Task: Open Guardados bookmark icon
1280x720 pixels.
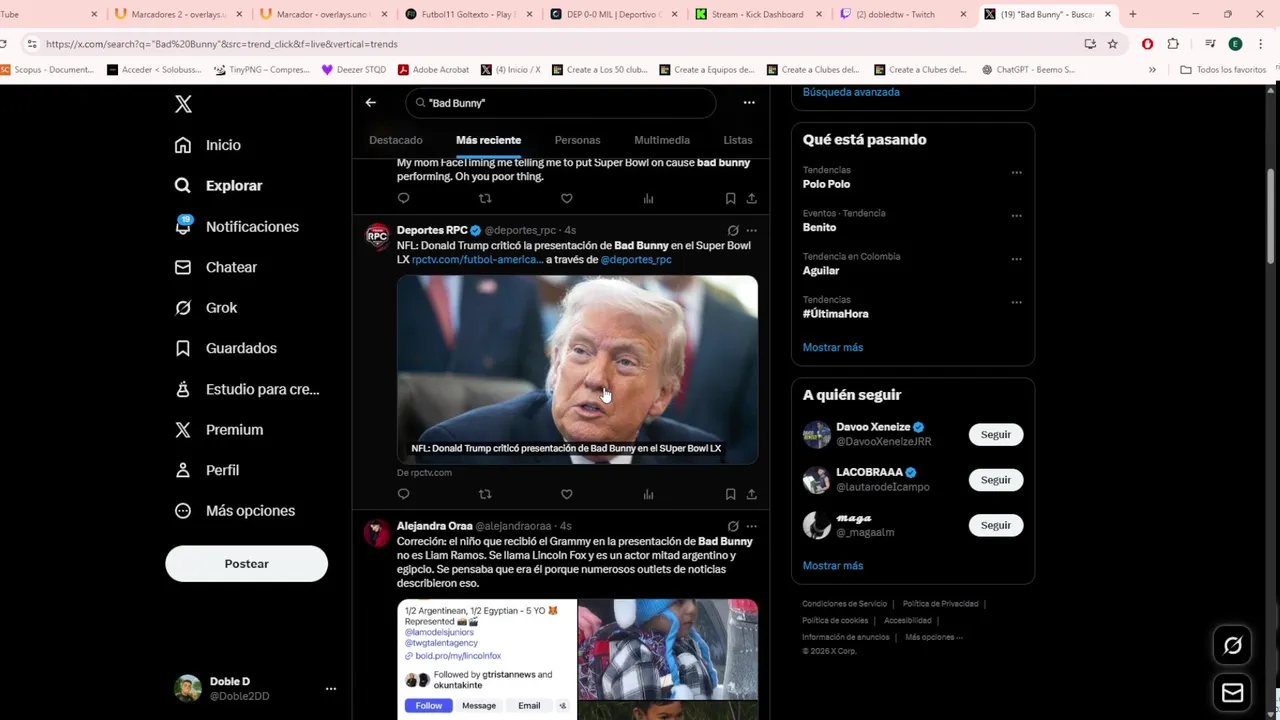Action: [183, 348]
